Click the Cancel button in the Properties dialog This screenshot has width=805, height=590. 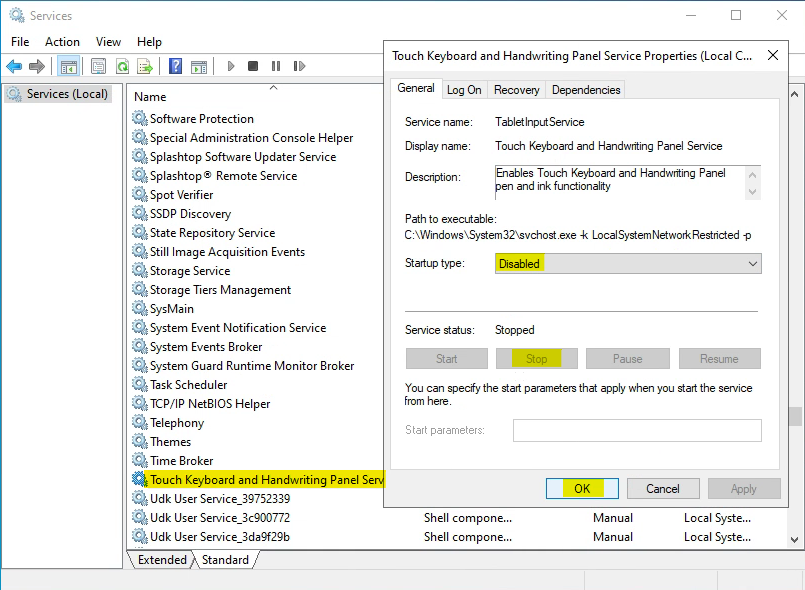[x=663, y=488]
